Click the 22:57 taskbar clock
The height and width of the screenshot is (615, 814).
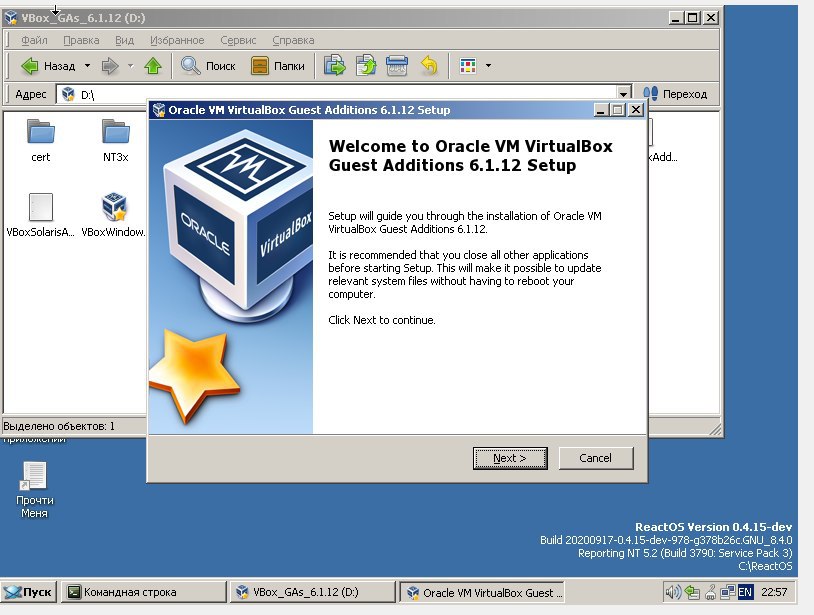(774, 592)
